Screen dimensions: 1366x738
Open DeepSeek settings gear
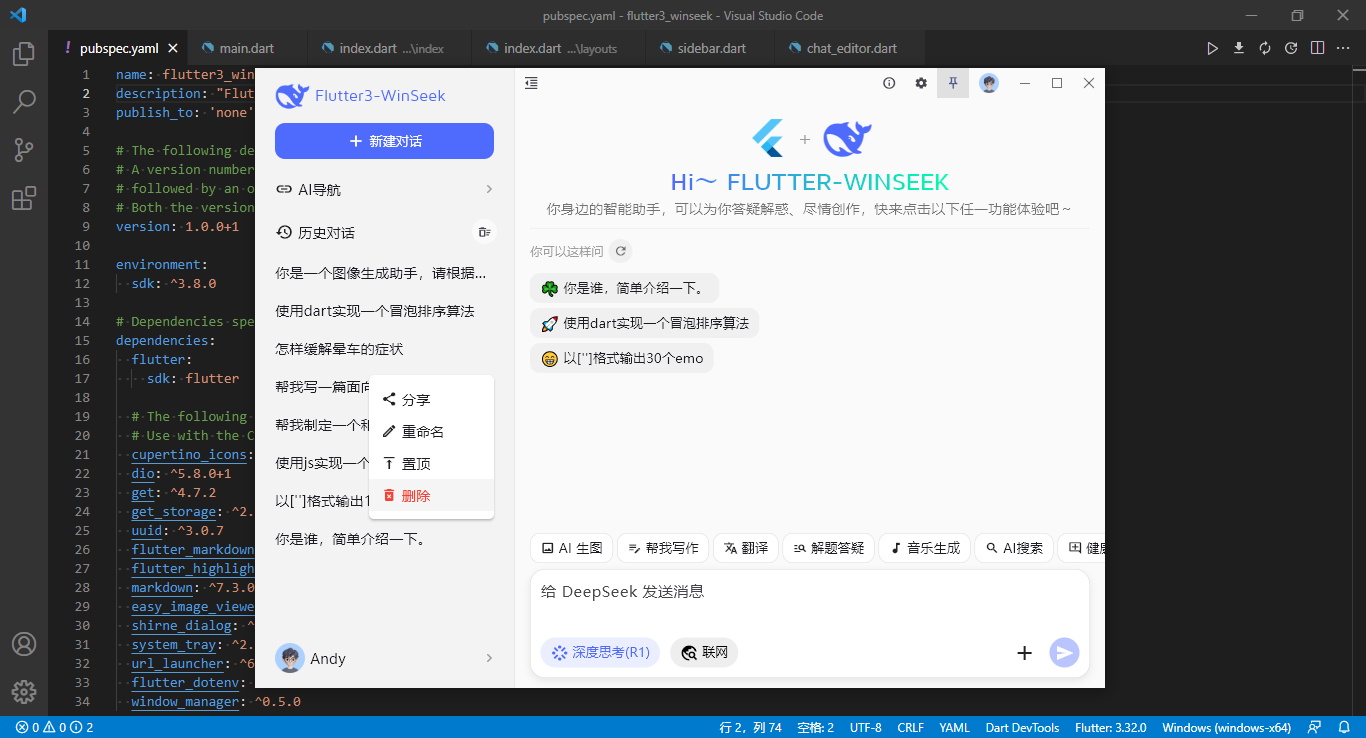click(x=920, y=83)
